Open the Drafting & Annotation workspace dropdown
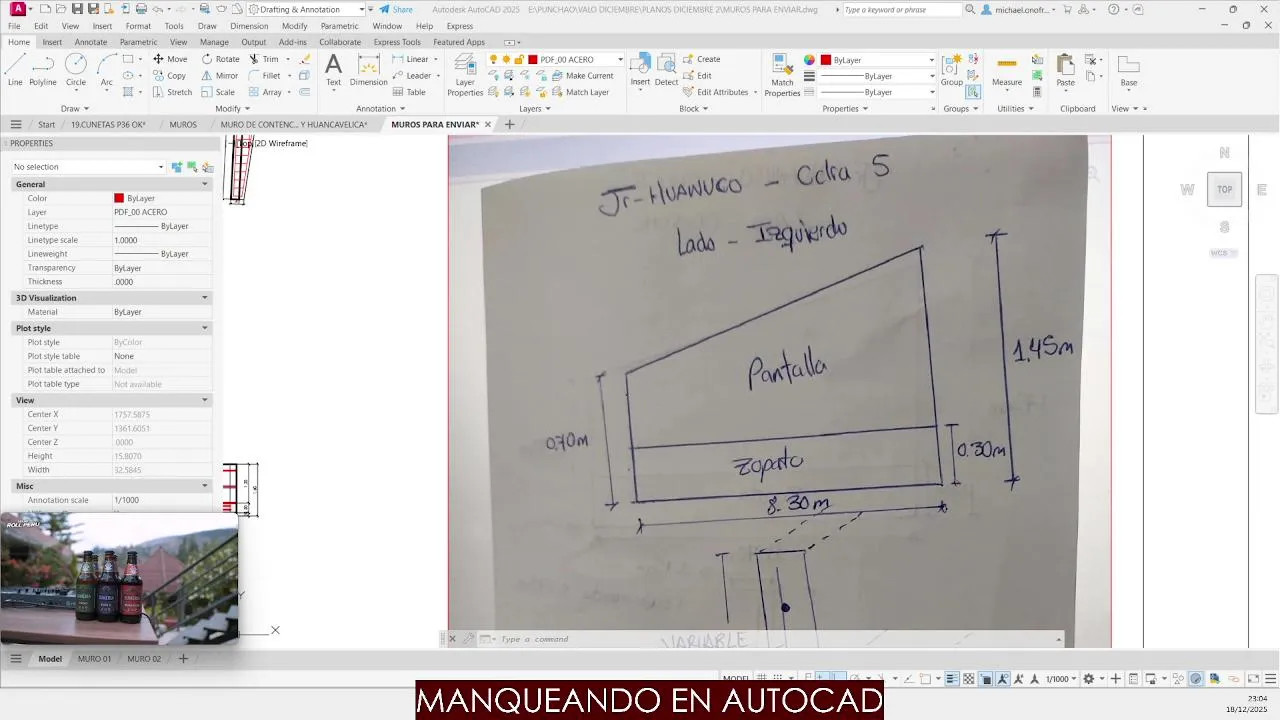The height and width of the screenshot is (720, 1280). pyautogui.click(x=307, y=9)
